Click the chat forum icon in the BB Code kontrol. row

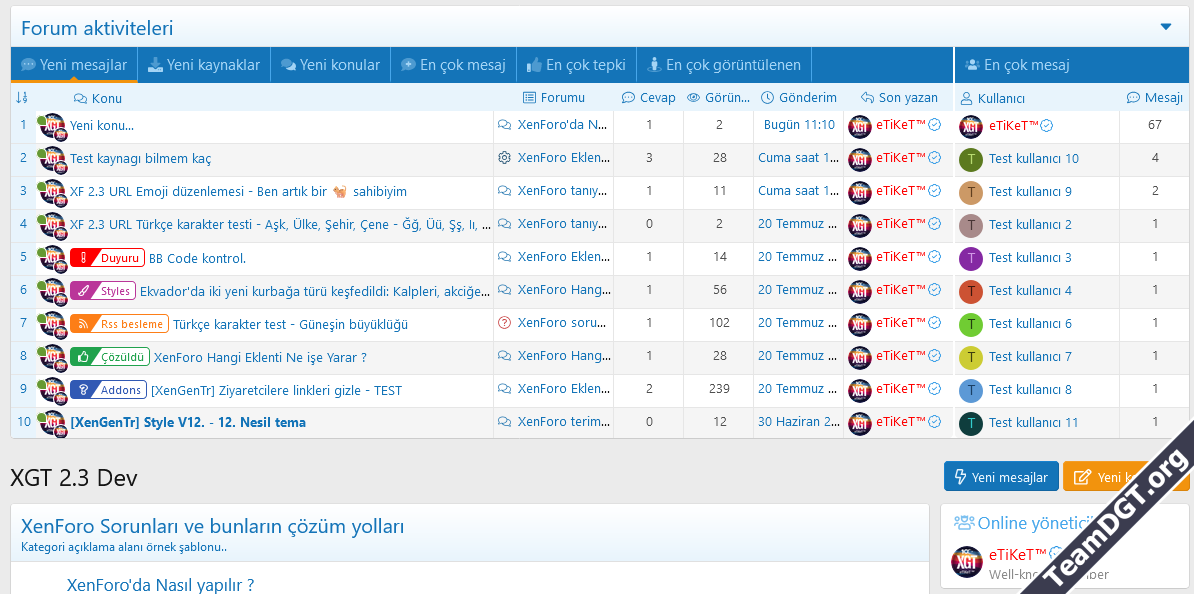coord(504,257)
